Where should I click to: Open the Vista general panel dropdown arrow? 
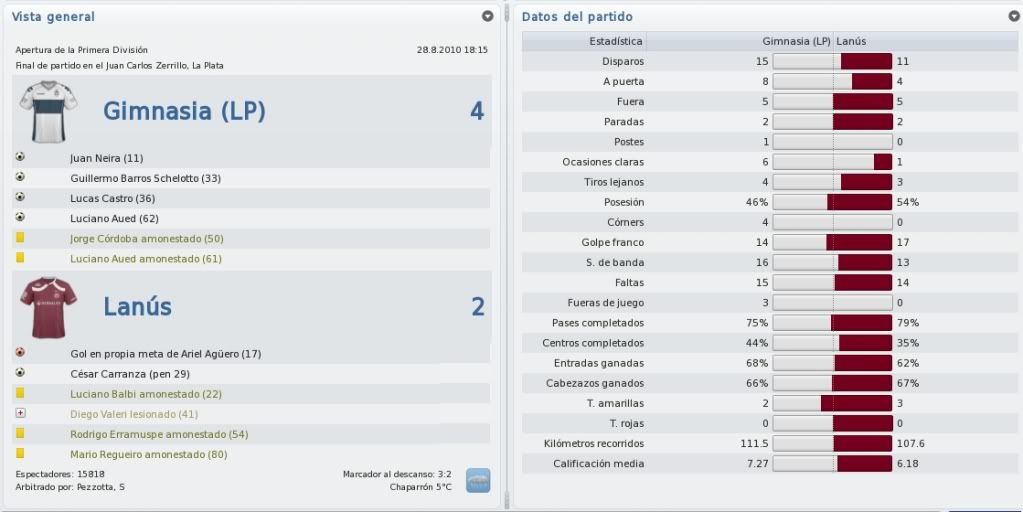(487, 16)
